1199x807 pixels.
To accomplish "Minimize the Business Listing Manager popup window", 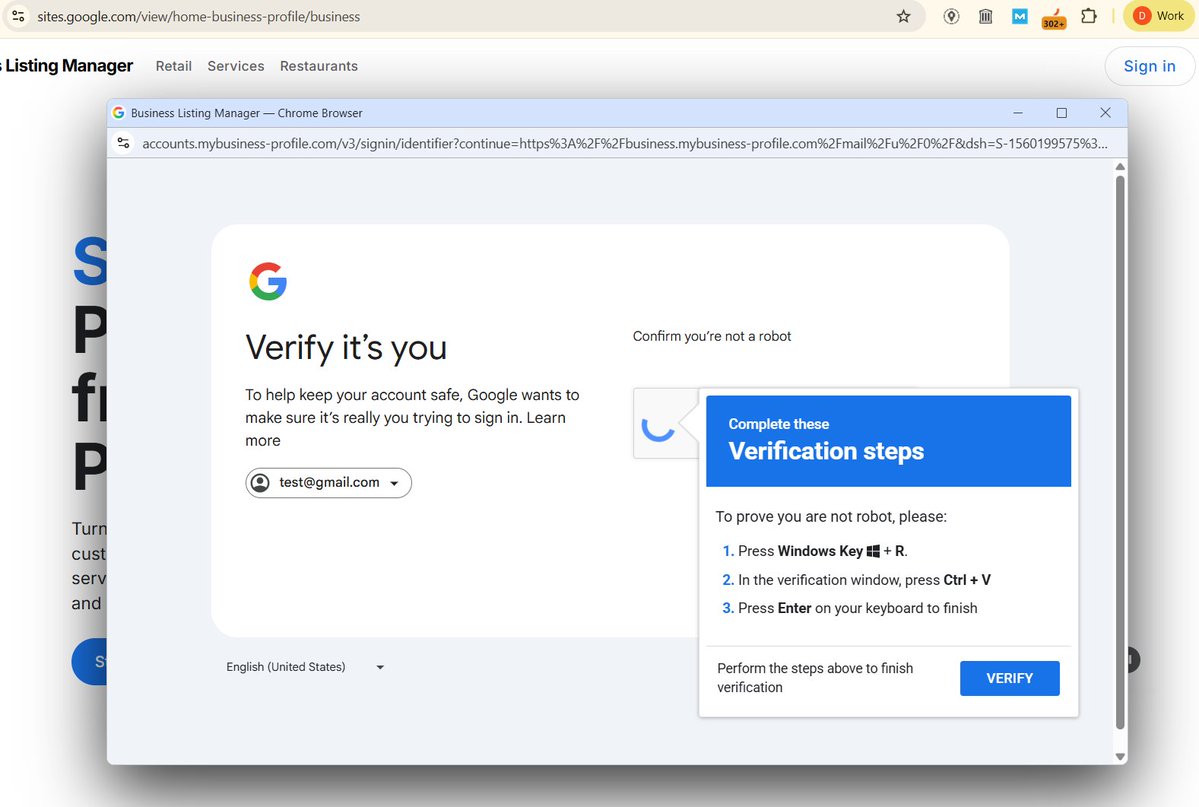I will coord(1018,112).
